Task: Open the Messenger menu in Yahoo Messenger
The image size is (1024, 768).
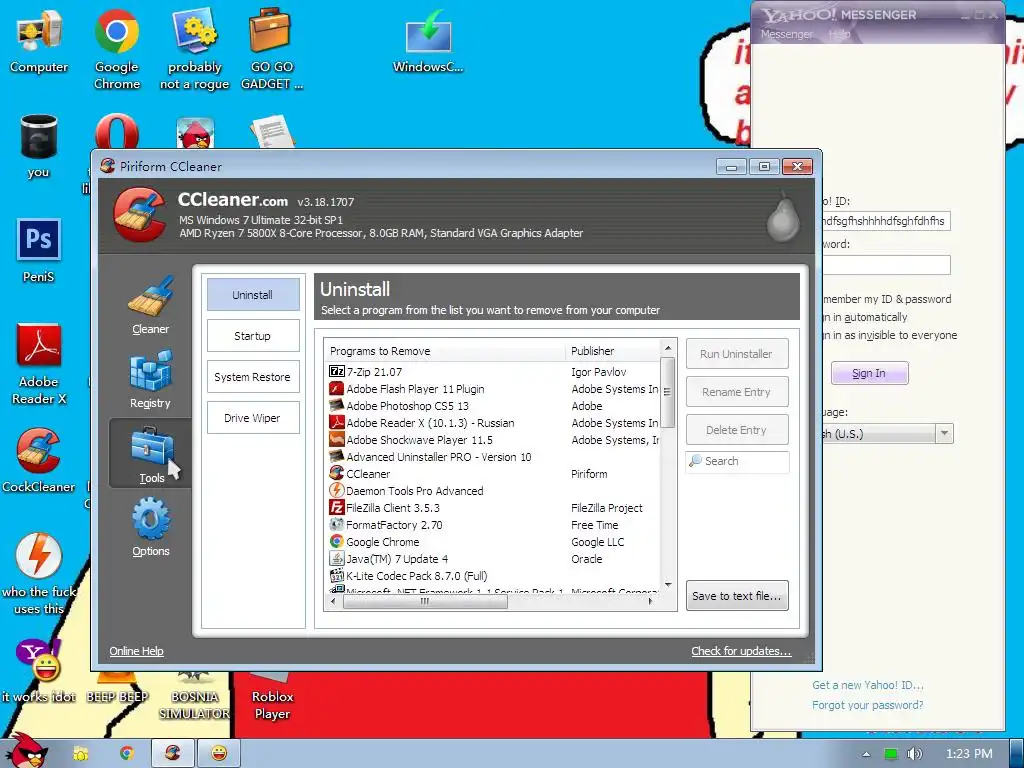Action: tap(787, 34)
